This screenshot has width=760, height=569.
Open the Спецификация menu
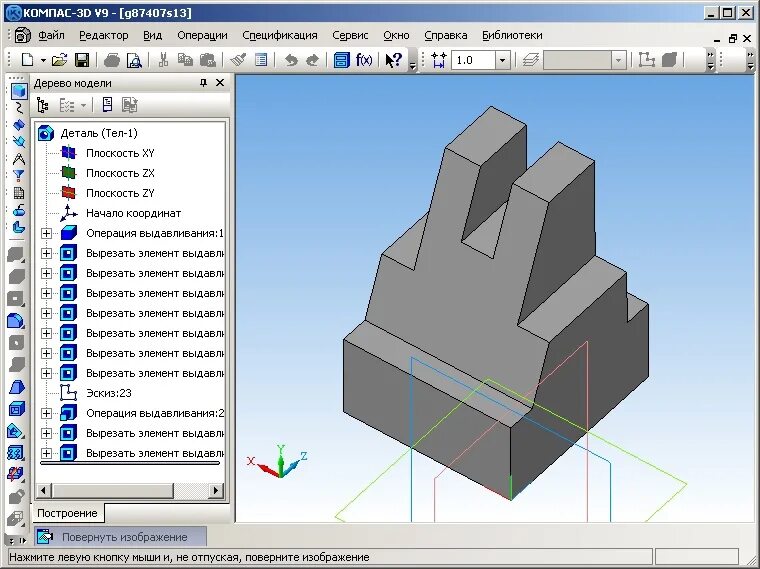tap(280, 35)
